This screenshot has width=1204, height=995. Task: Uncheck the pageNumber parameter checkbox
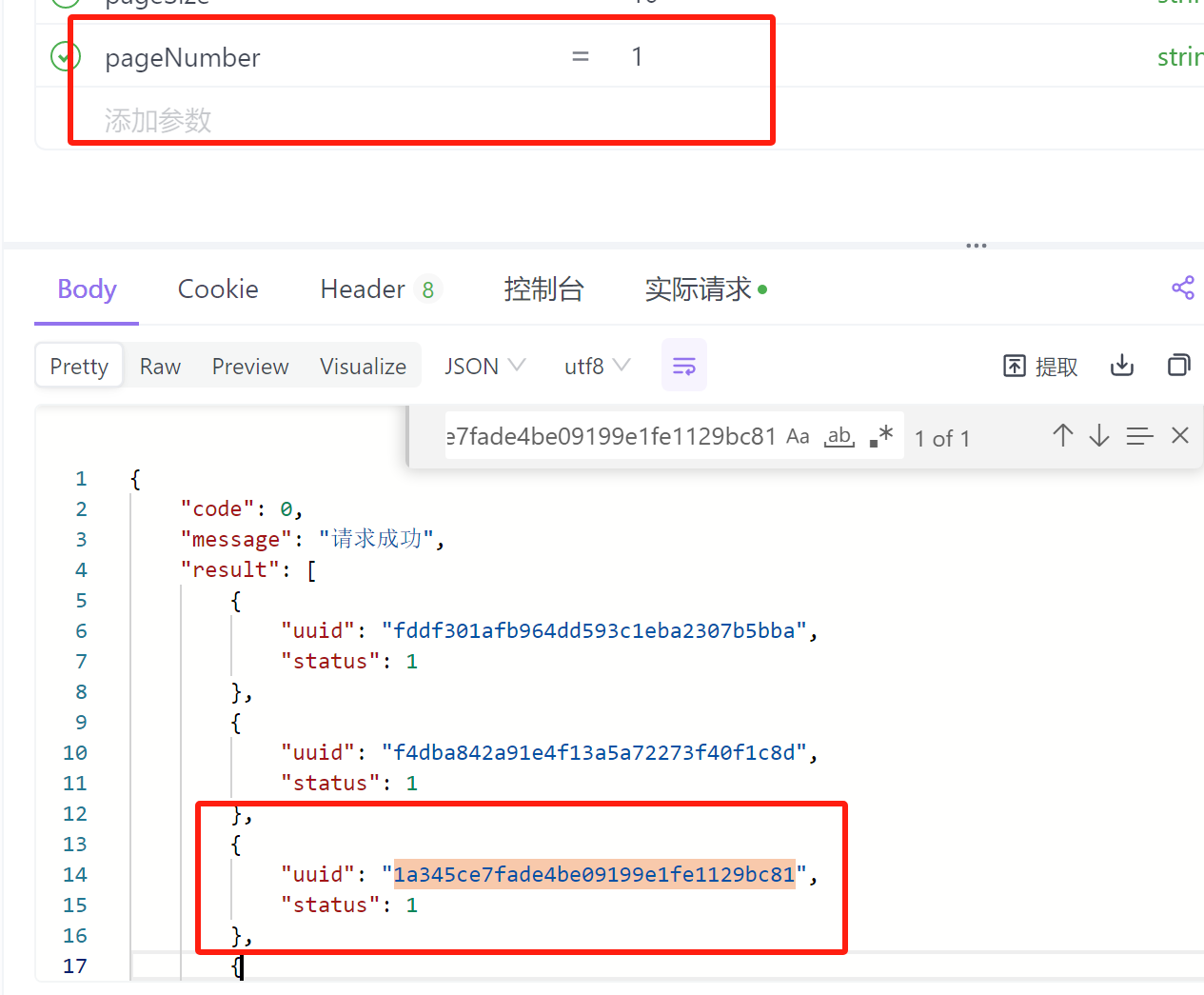coord(65,57)
